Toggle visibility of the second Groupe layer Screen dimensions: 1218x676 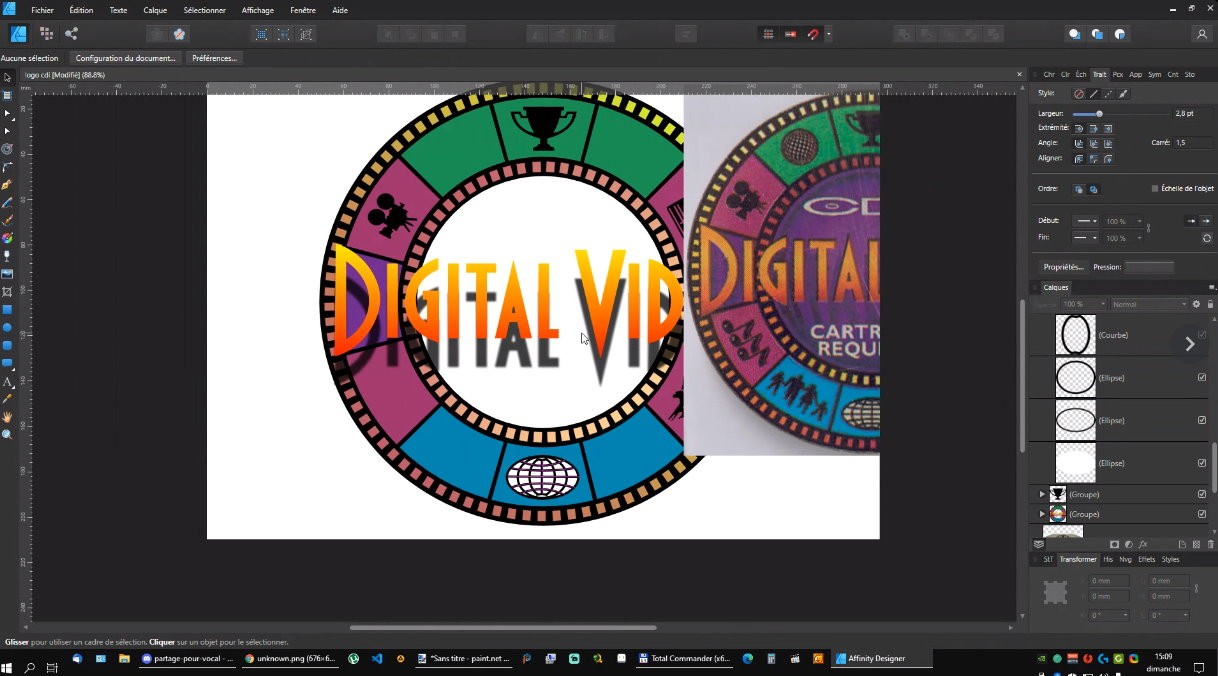coord(1202,514)
